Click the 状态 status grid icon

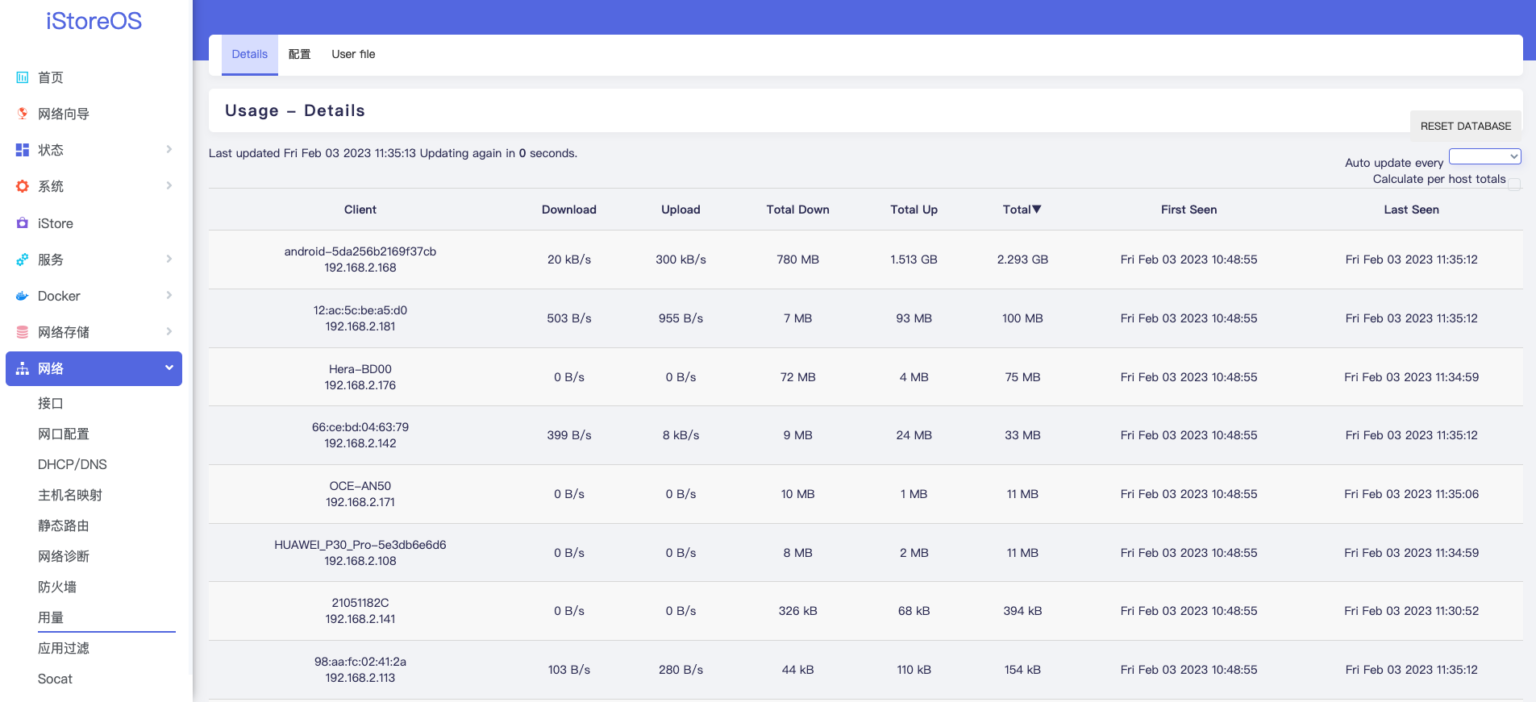click(x=22, y=150)
